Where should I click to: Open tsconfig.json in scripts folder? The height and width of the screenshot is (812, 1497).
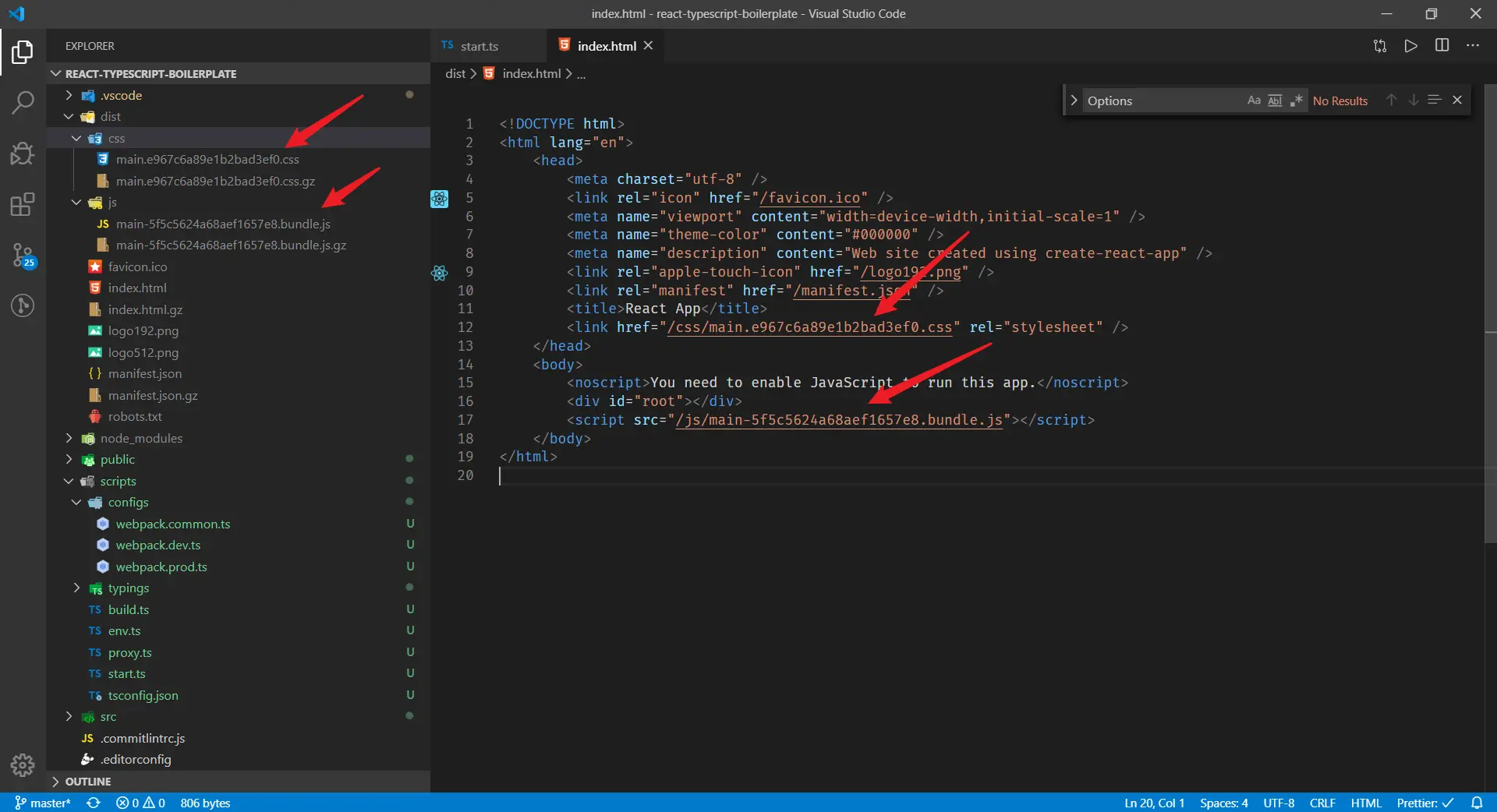(143, 696)
